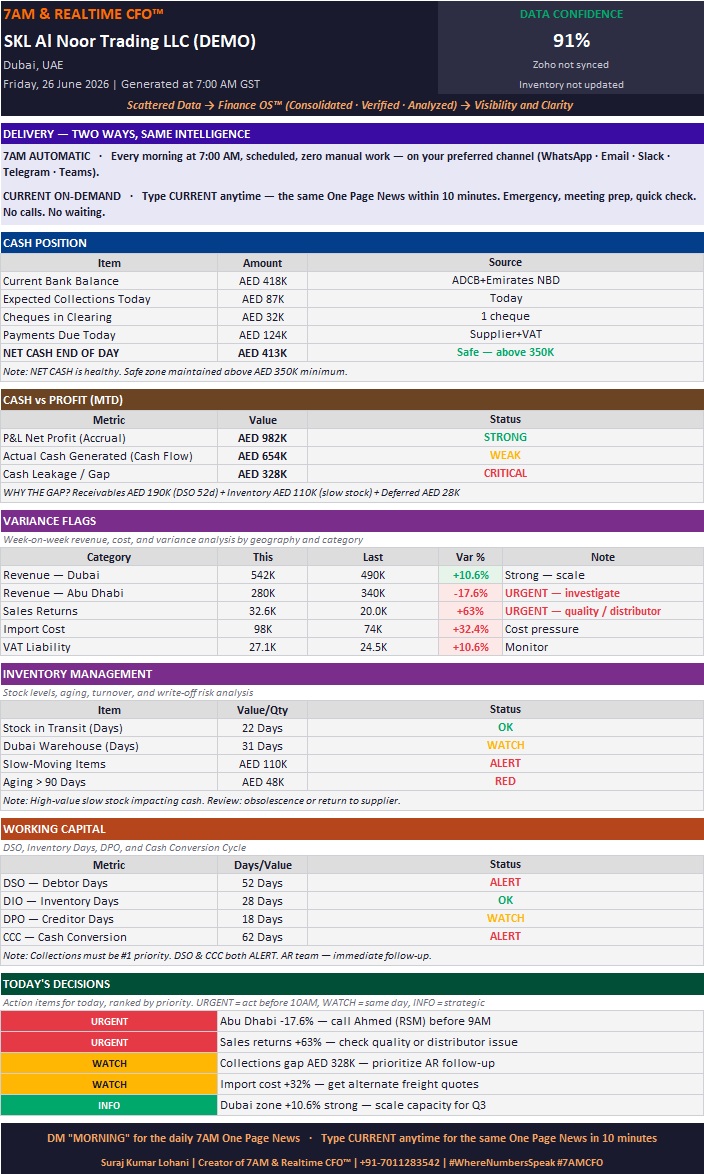Click Revenue — Dubai 'This' value 542K
Viewport: 704px width, 1174px height.
[x=262, y=575]
